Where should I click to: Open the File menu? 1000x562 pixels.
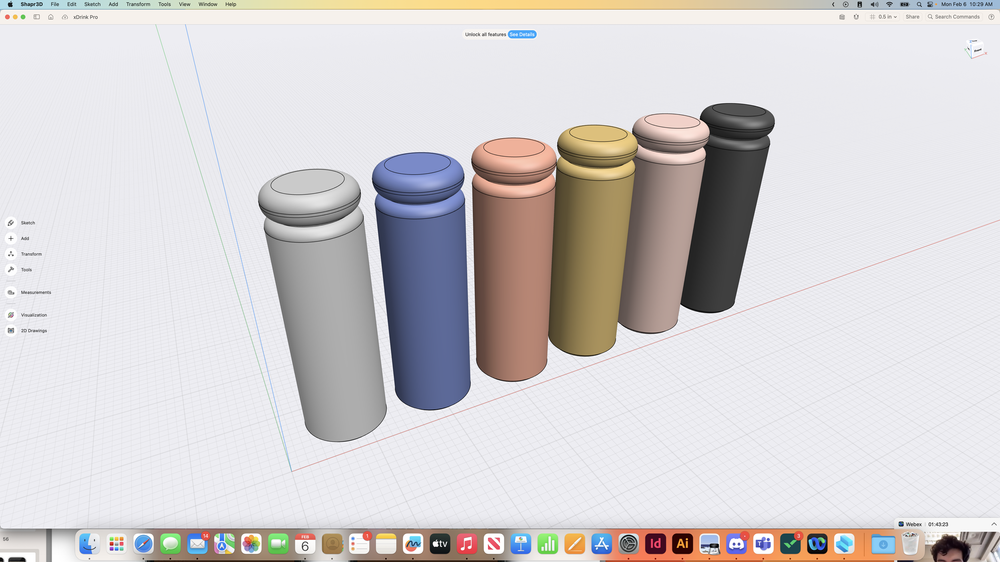(x=55, y=4)
